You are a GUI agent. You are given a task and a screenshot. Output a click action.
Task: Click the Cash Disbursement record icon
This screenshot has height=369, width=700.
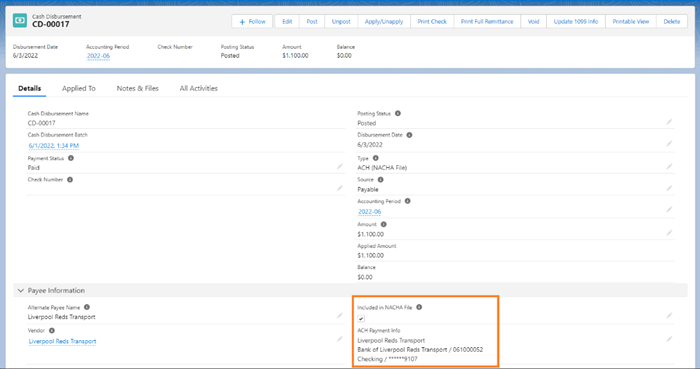click(20, 21)
